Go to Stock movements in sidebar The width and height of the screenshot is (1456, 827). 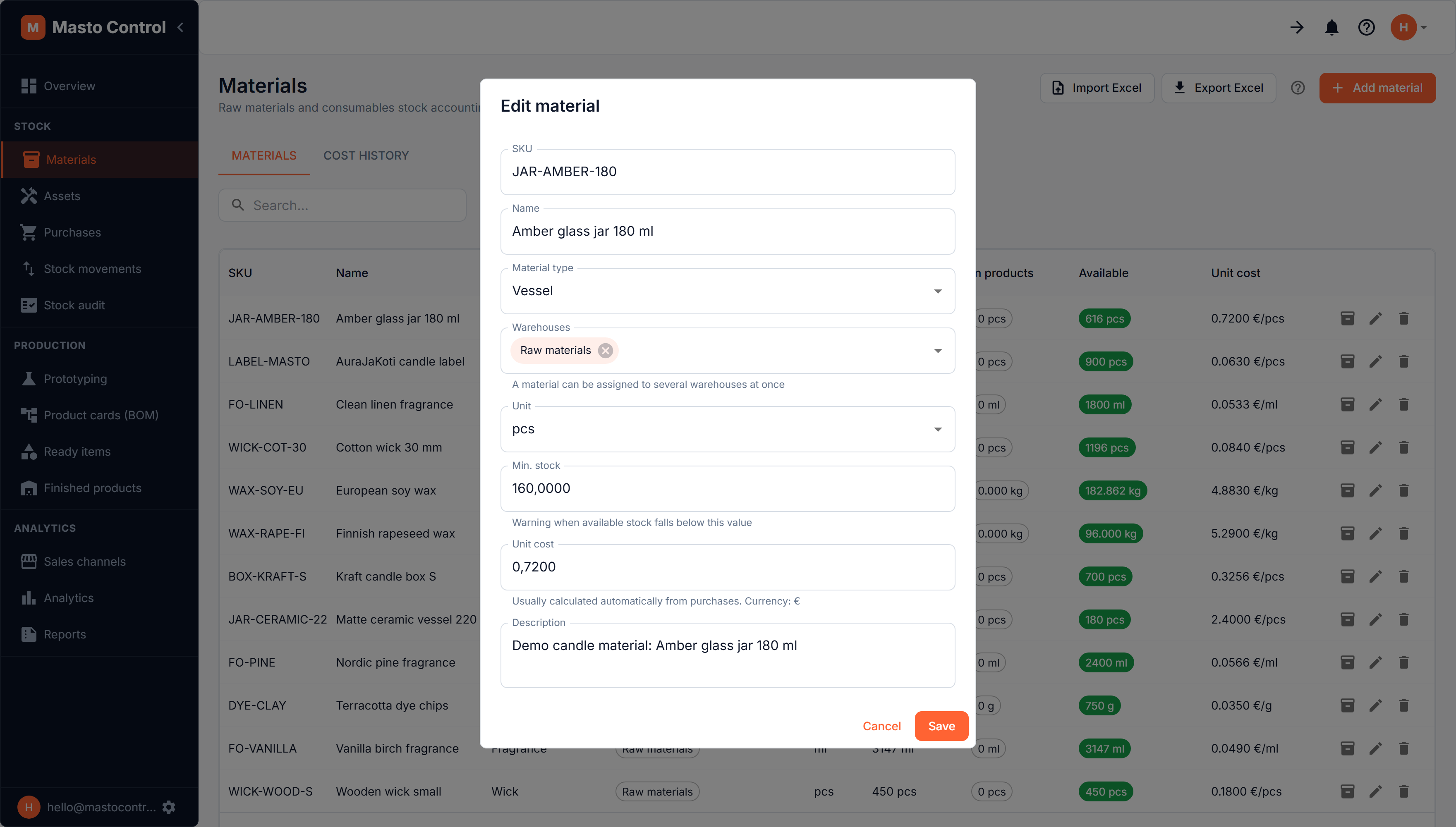coord(100,269)
